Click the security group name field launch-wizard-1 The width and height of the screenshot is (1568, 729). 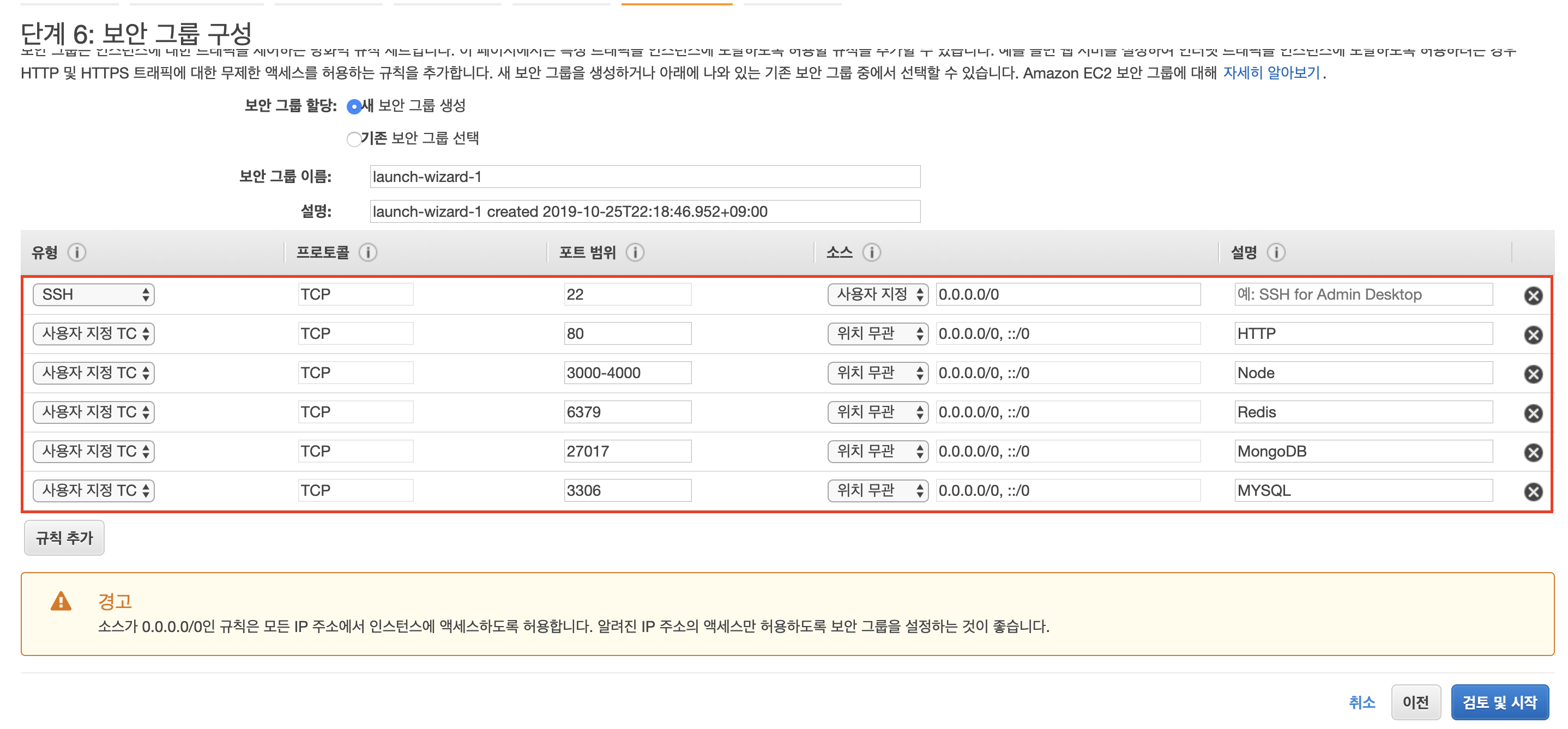pos(644,177)
